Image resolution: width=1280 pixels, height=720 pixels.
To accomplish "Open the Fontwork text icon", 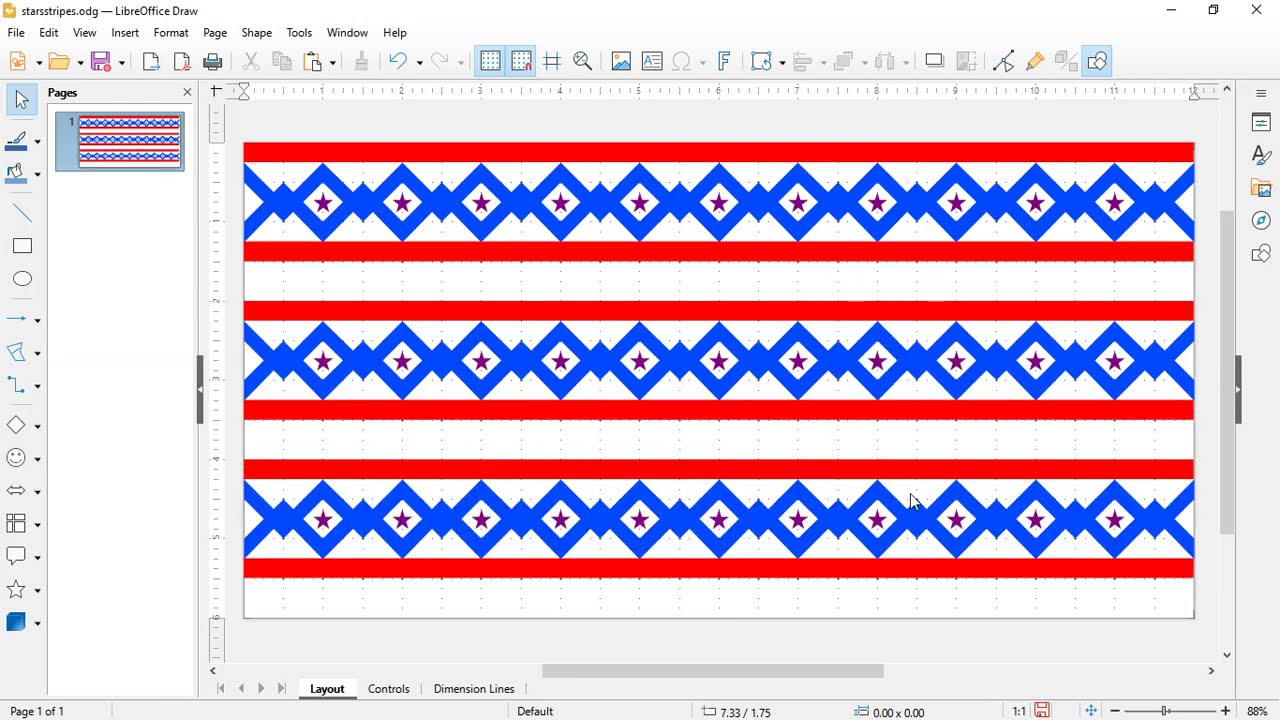I will [x=725, y=62].
